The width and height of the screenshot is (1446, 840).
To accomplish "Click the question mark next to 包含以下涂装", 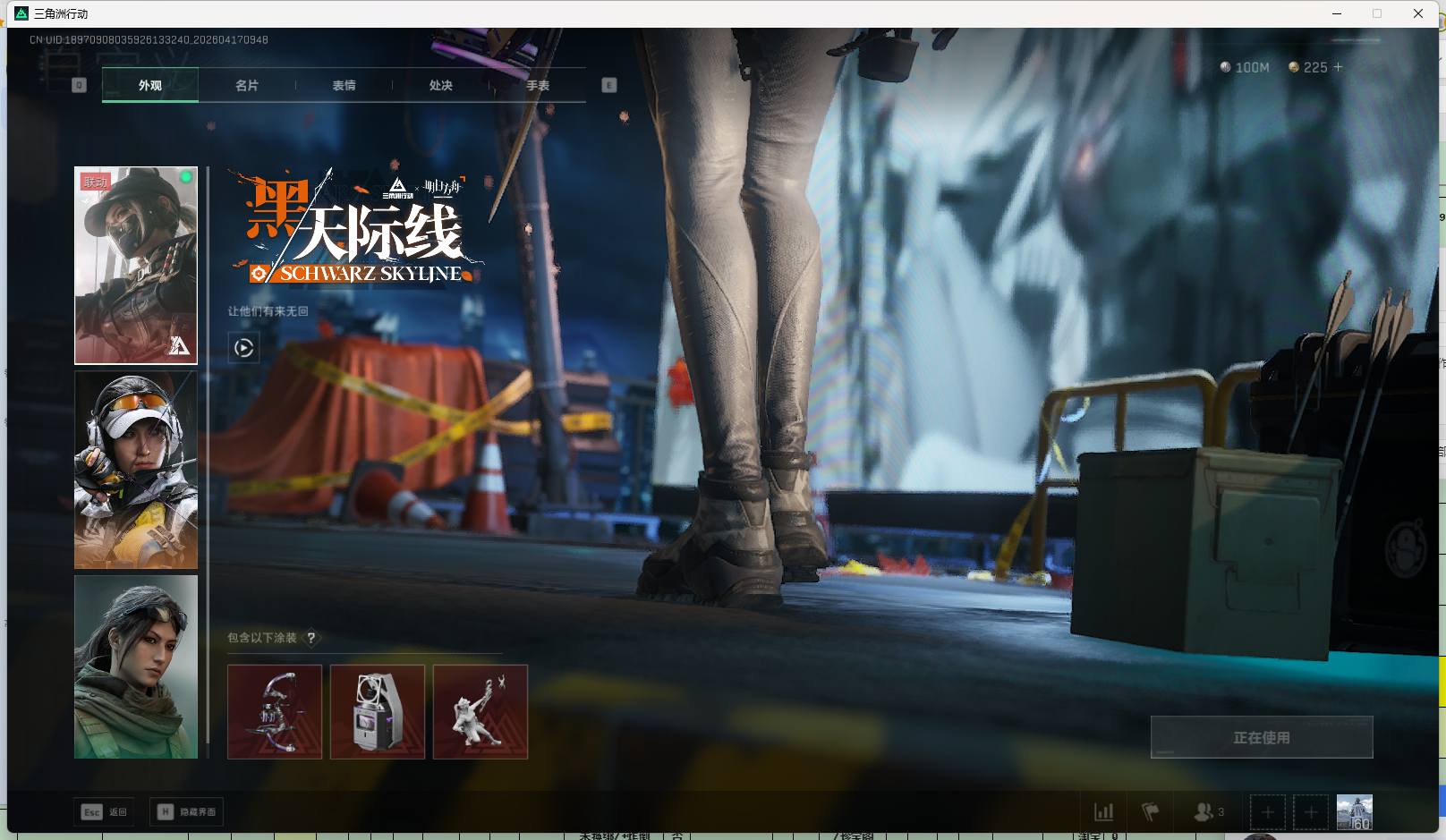I will (310, 638).
